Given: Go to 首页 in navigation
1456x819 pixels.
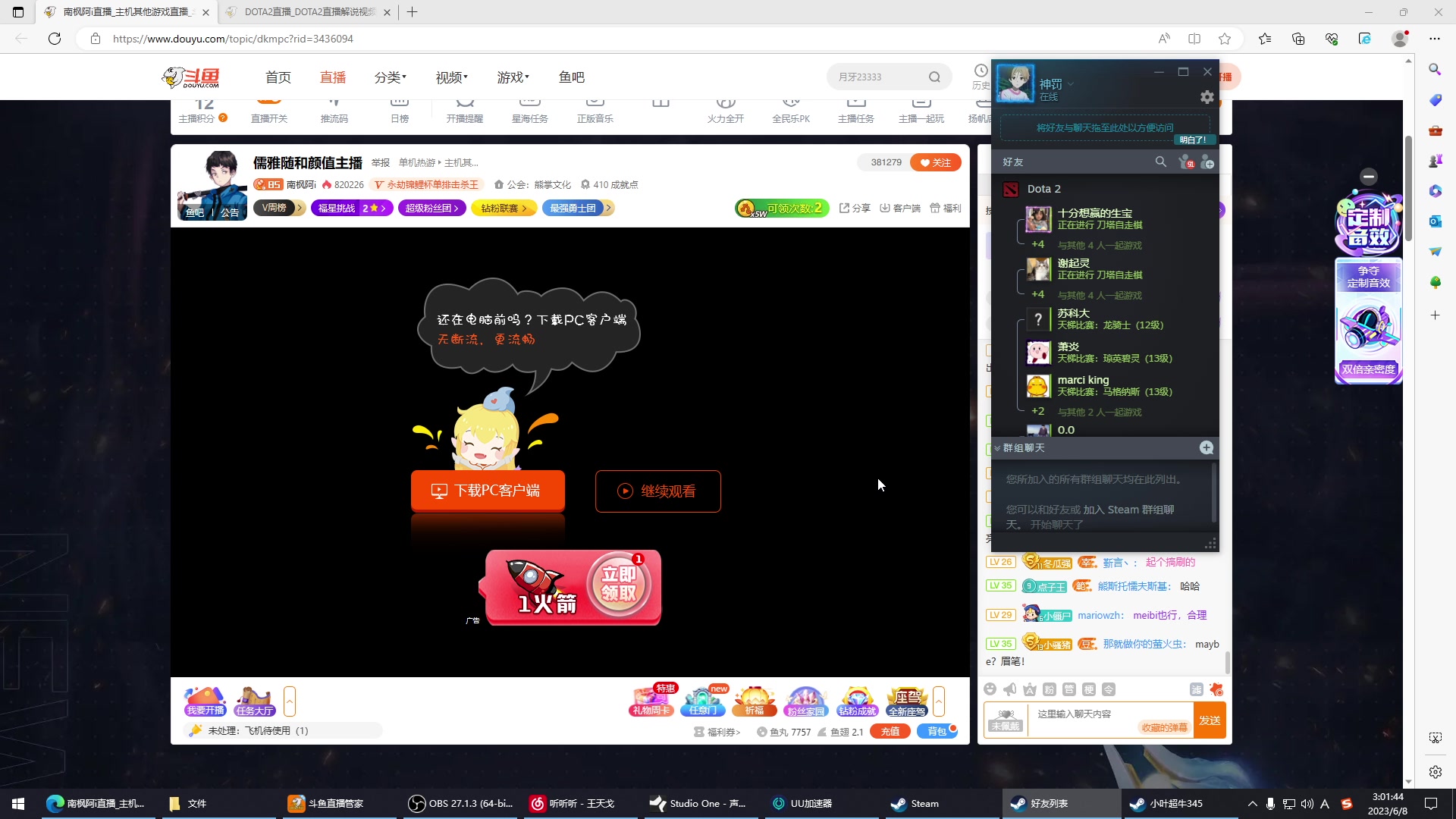Looking at the screenshot, I should [278, 77].
